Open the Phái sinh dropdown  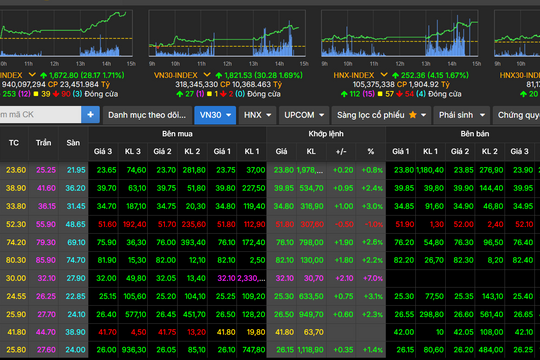coord(461,115)
